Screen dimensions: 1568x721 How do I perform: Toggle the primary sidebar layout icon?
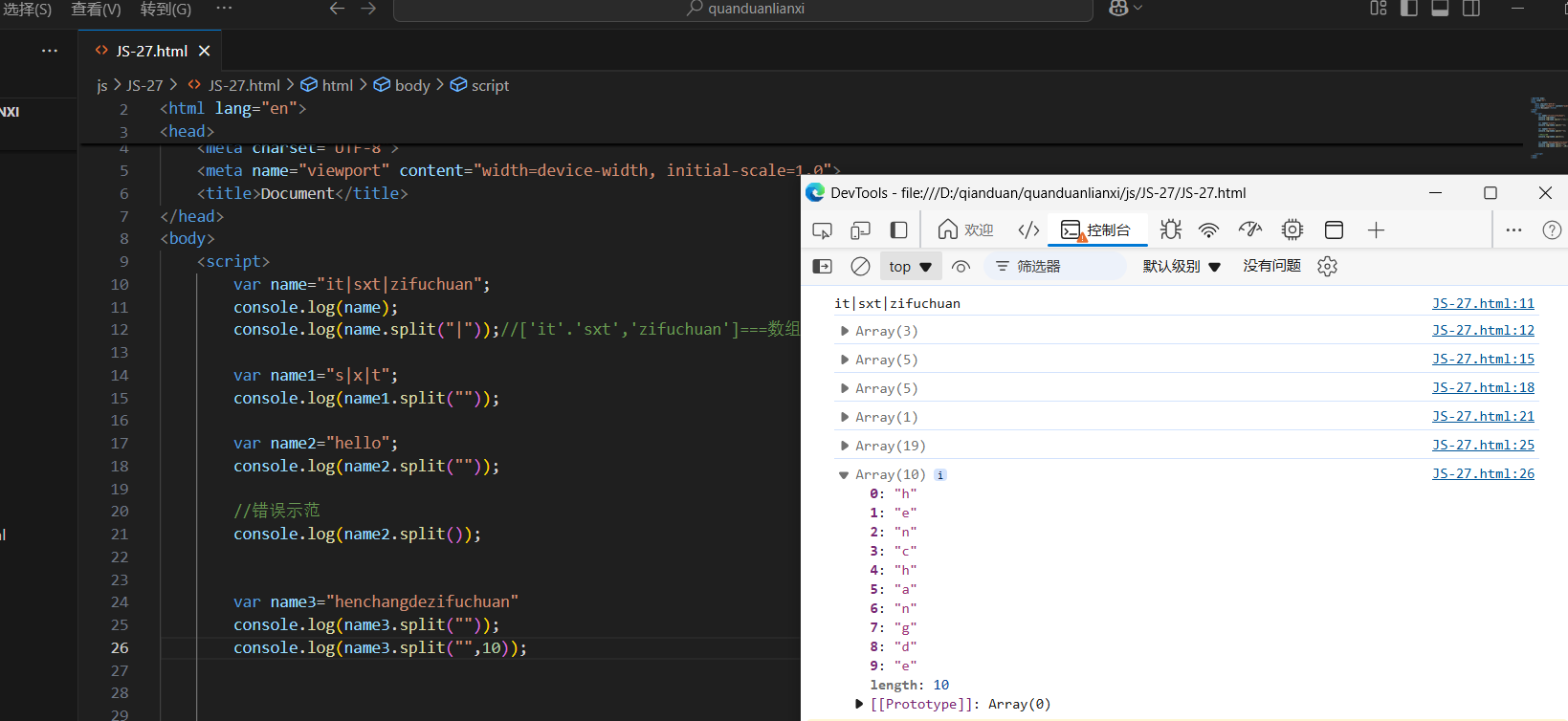1408,8
